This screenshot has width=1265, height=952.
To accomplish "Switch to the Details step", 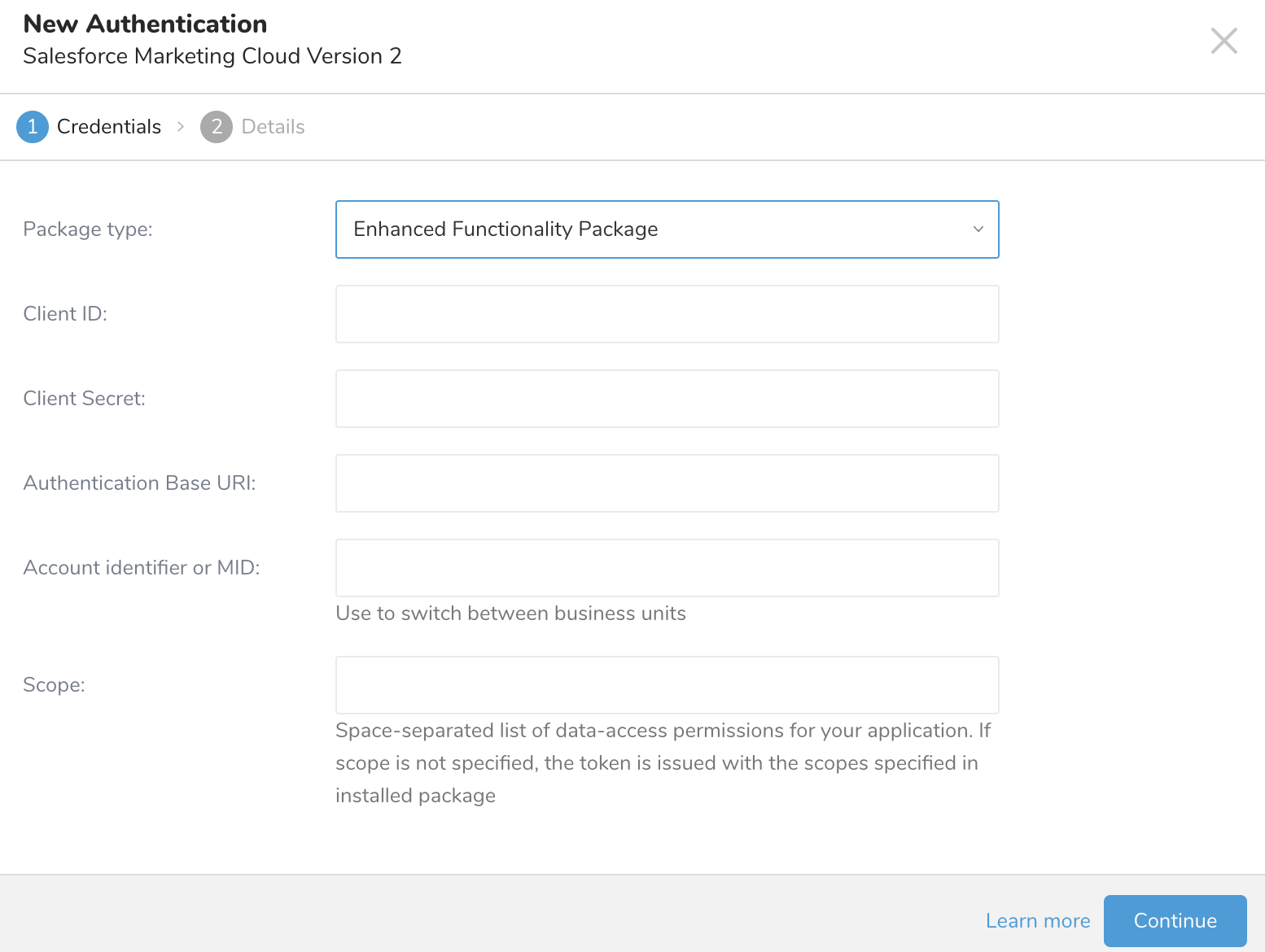I will tap(273, 127).
